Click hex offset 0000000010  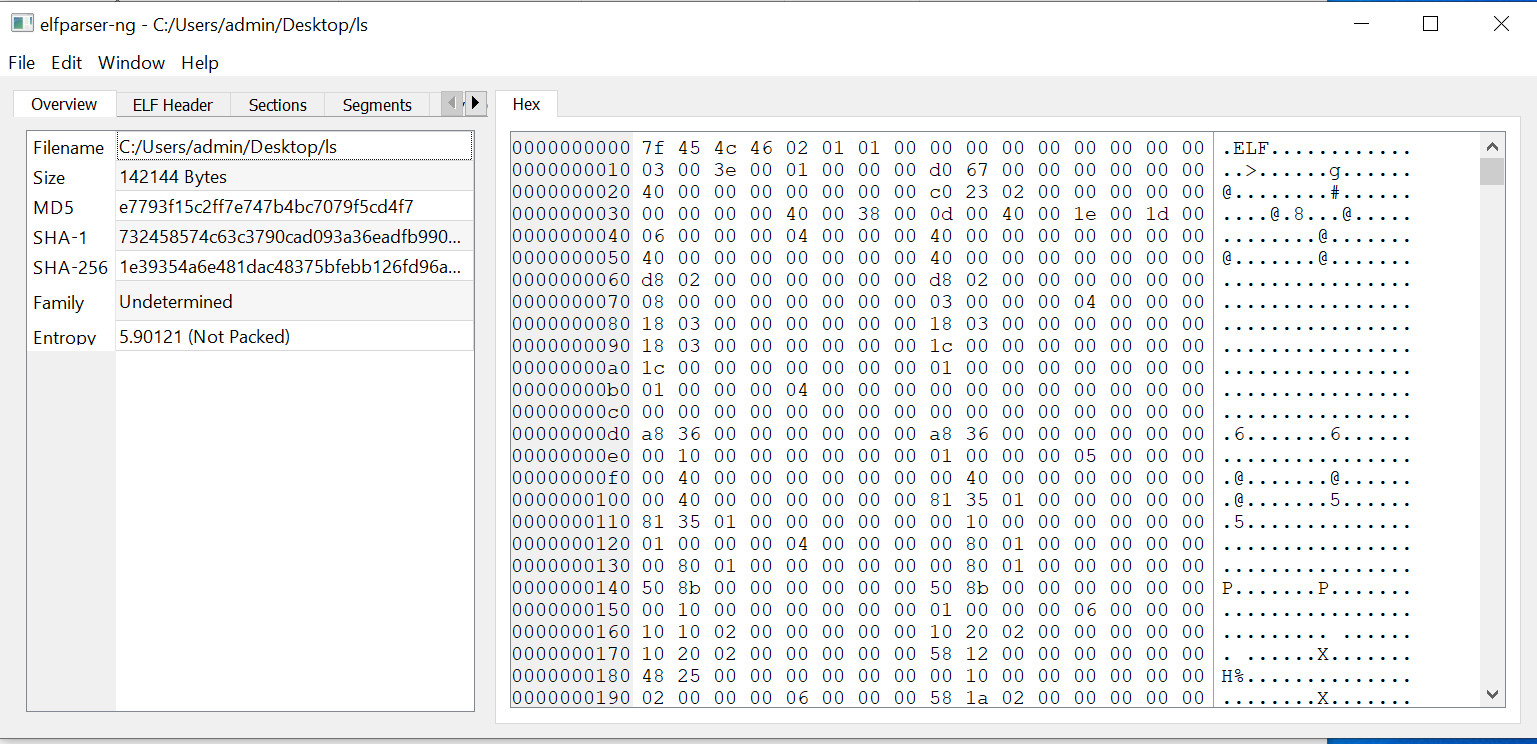click(572, 170)
